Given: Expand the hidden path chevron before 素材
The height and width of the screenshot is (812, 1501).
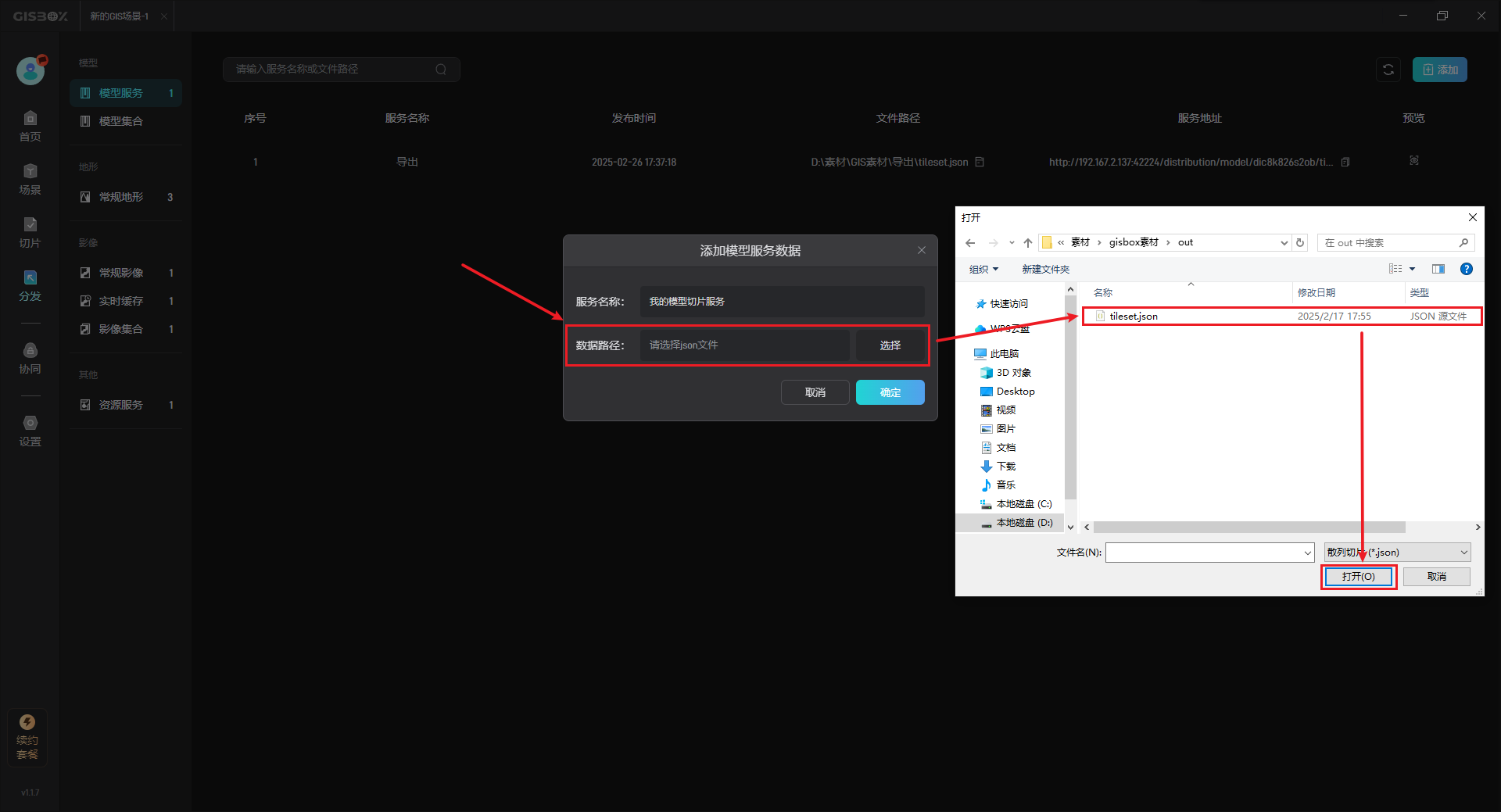Looking at the screenshot, I should click(1061, 242).
